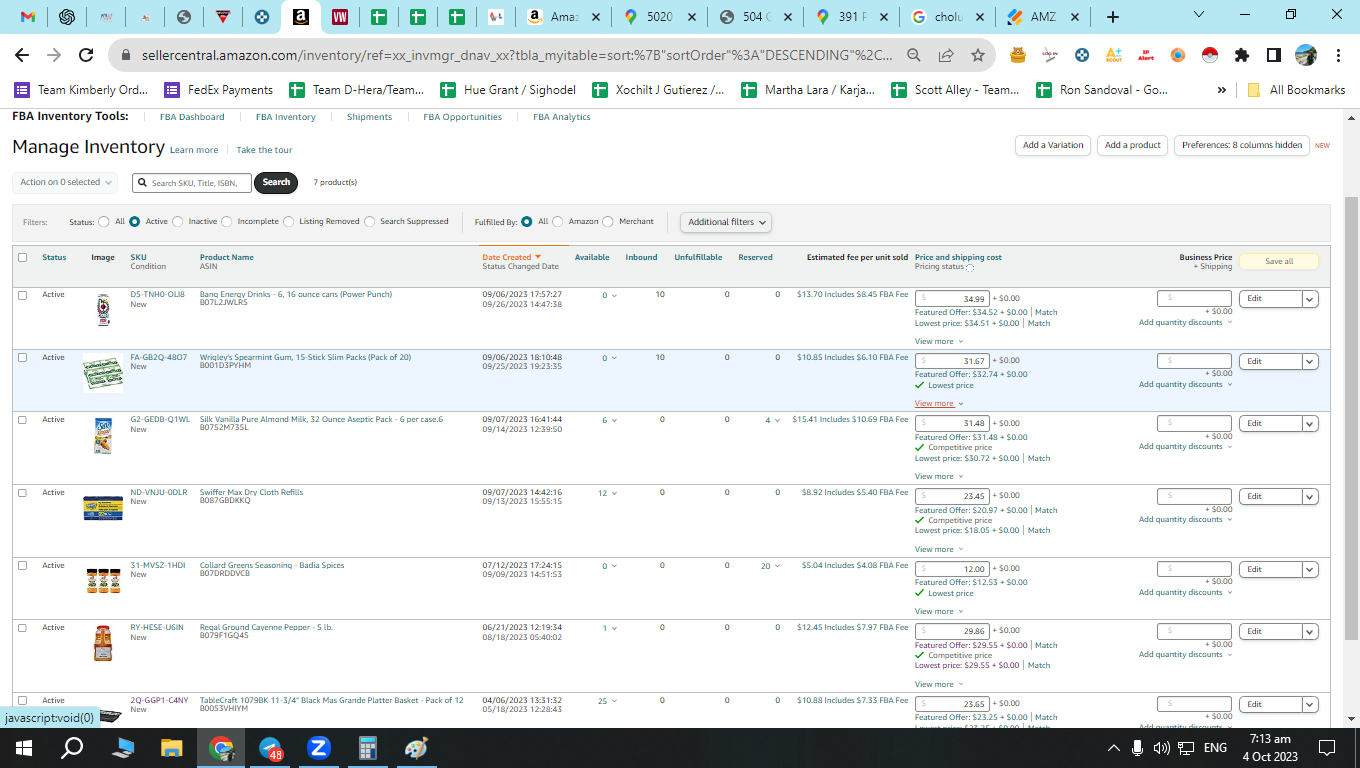Switch to the pinned Gmail tab
The width and height of the screenshot is (1360, 768).
[28, 17]
